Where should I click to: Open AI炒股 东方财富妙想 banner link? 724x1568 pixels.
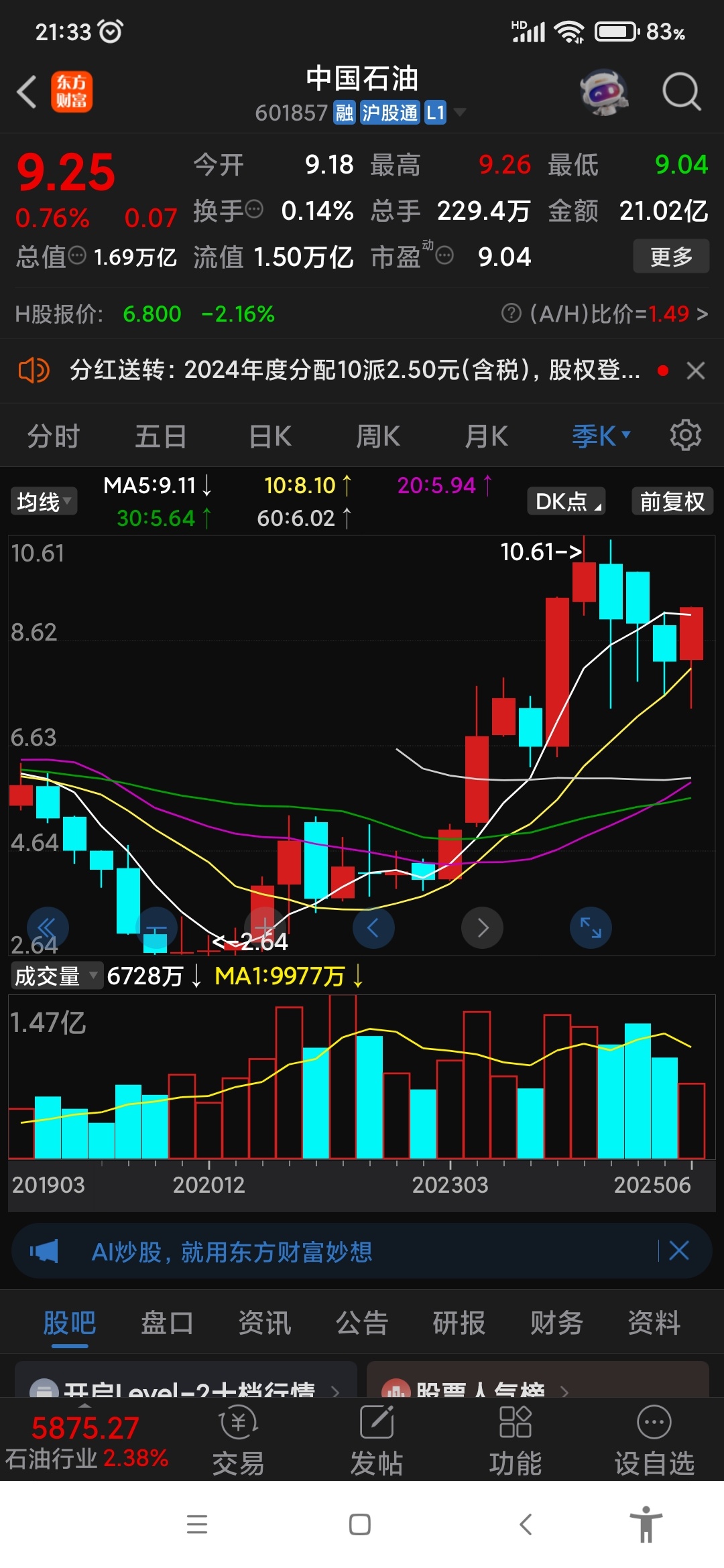tap(232, 1251)
